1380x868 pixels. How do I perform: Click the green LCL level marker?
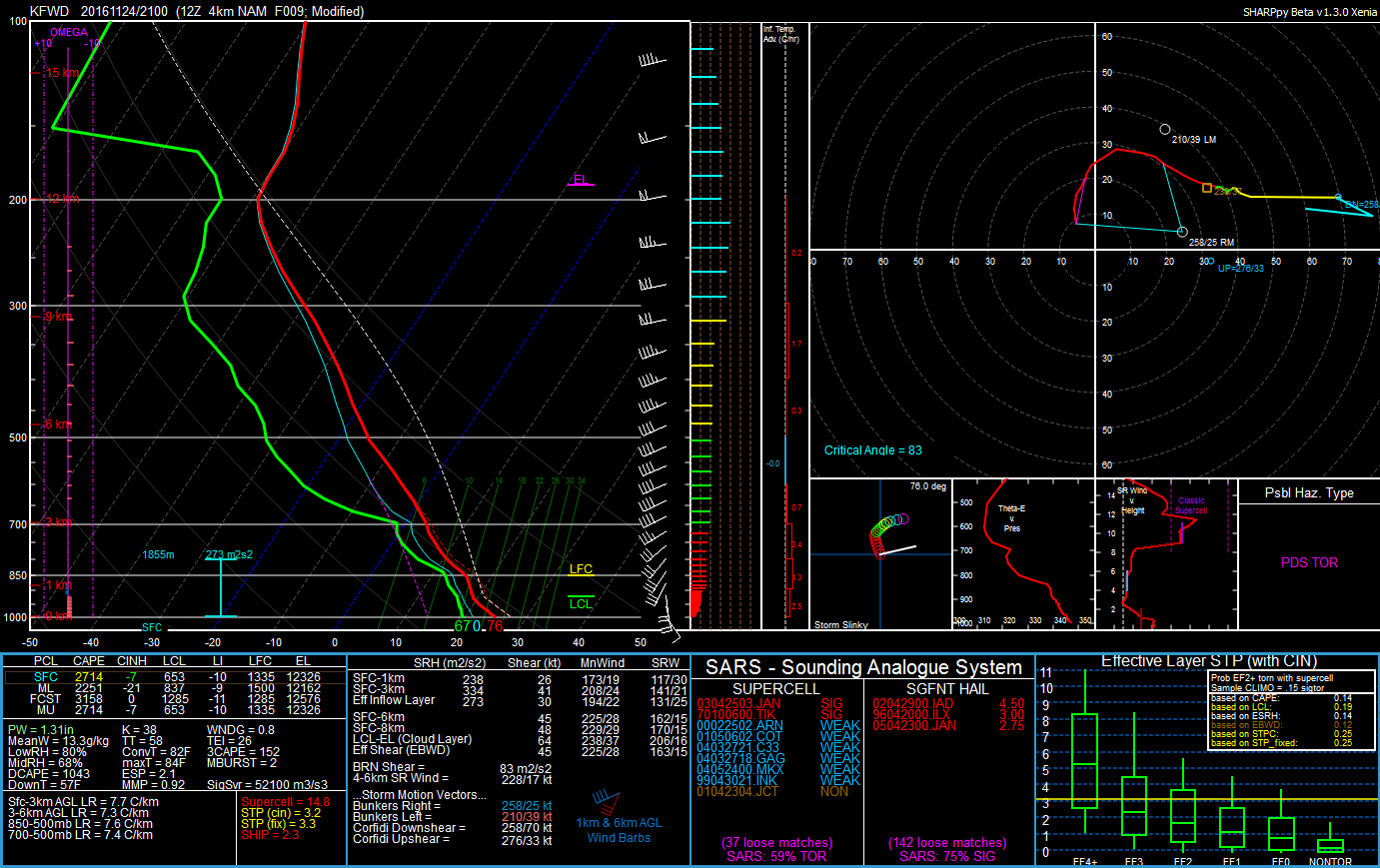click(581, 604)
